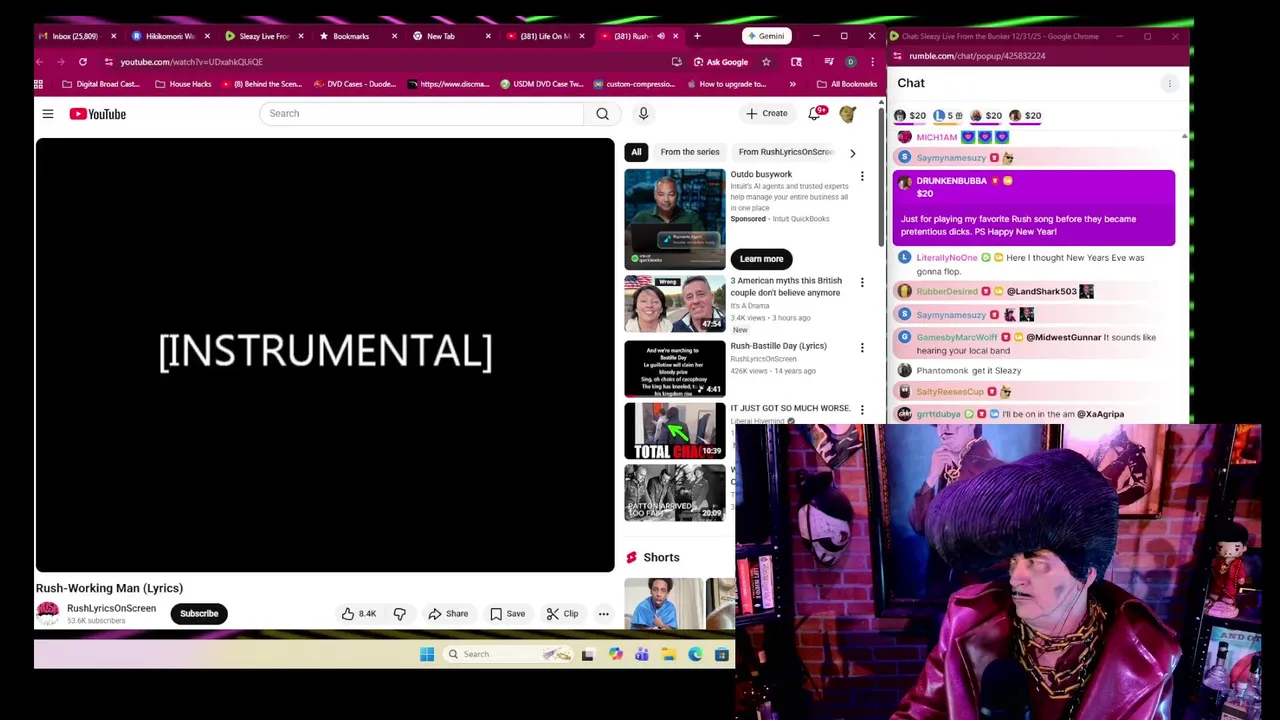Save the video to a playlist
Image resolution: width=1280 pixels, height=720 pixels.
coord(507,614)
